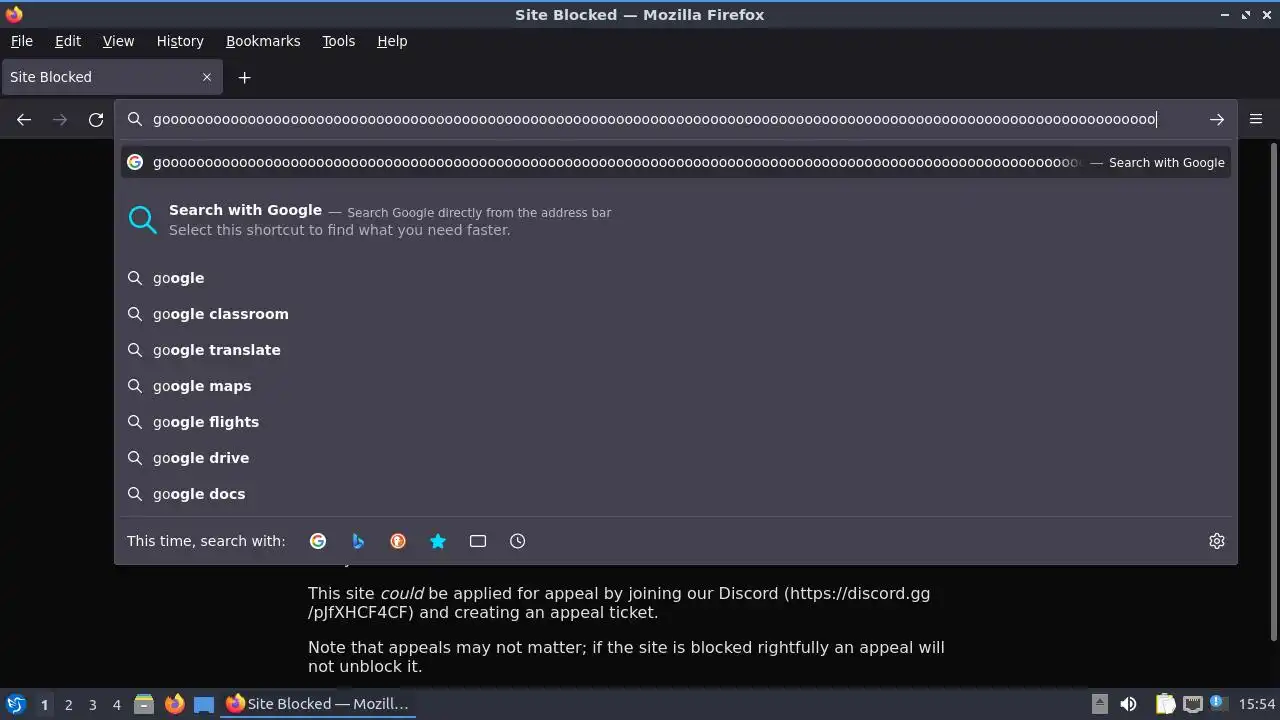Open the removable media tray icon
Viewport: 1280px width, 720px height.
(1099, 704)
